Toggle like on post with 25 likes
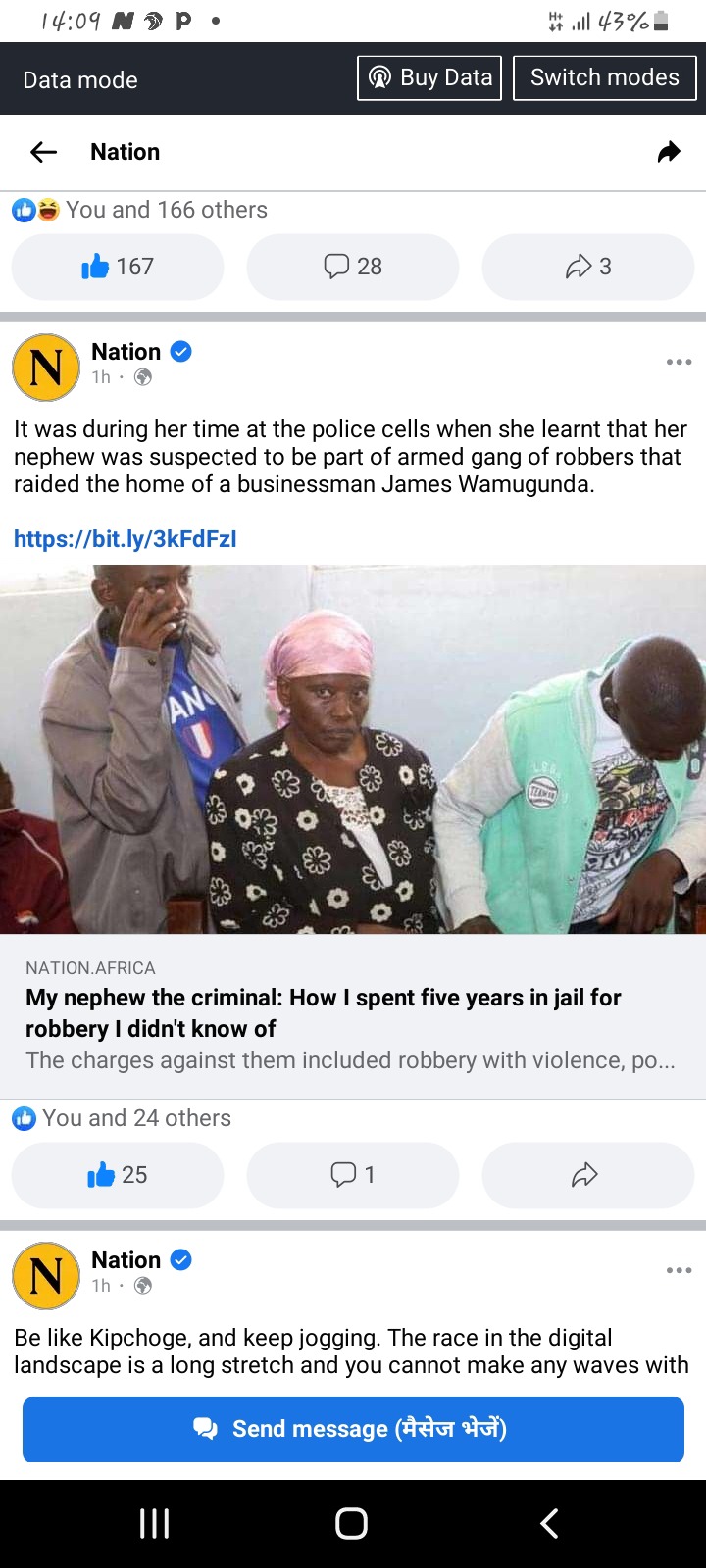This screenshot has height=1568, width=706. pos(118,1175)
